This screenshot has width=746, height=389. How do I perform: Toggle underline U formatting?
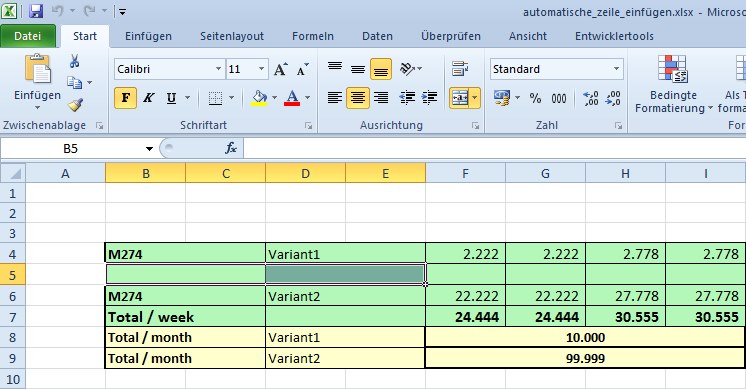point(171,98)
